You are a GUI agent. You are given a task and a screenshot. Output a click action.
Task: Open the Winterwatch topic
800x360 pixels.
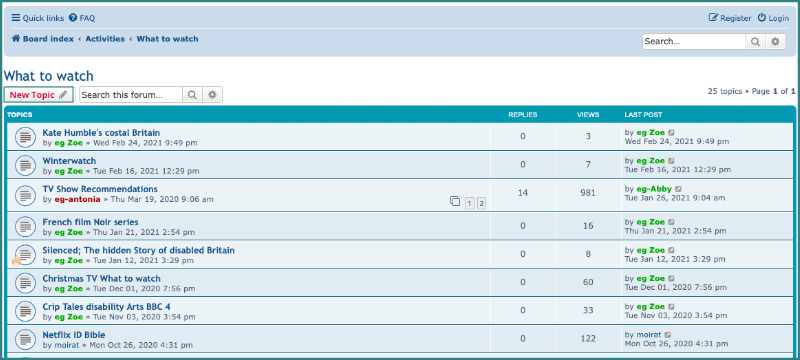pos(69,161)
